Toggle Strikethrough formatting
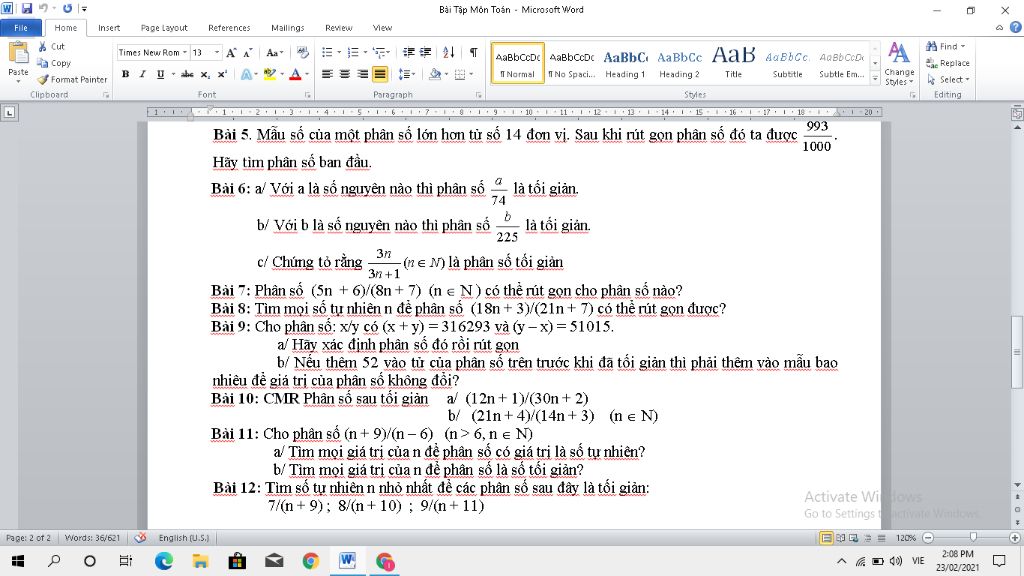 (x=187, y=74)
